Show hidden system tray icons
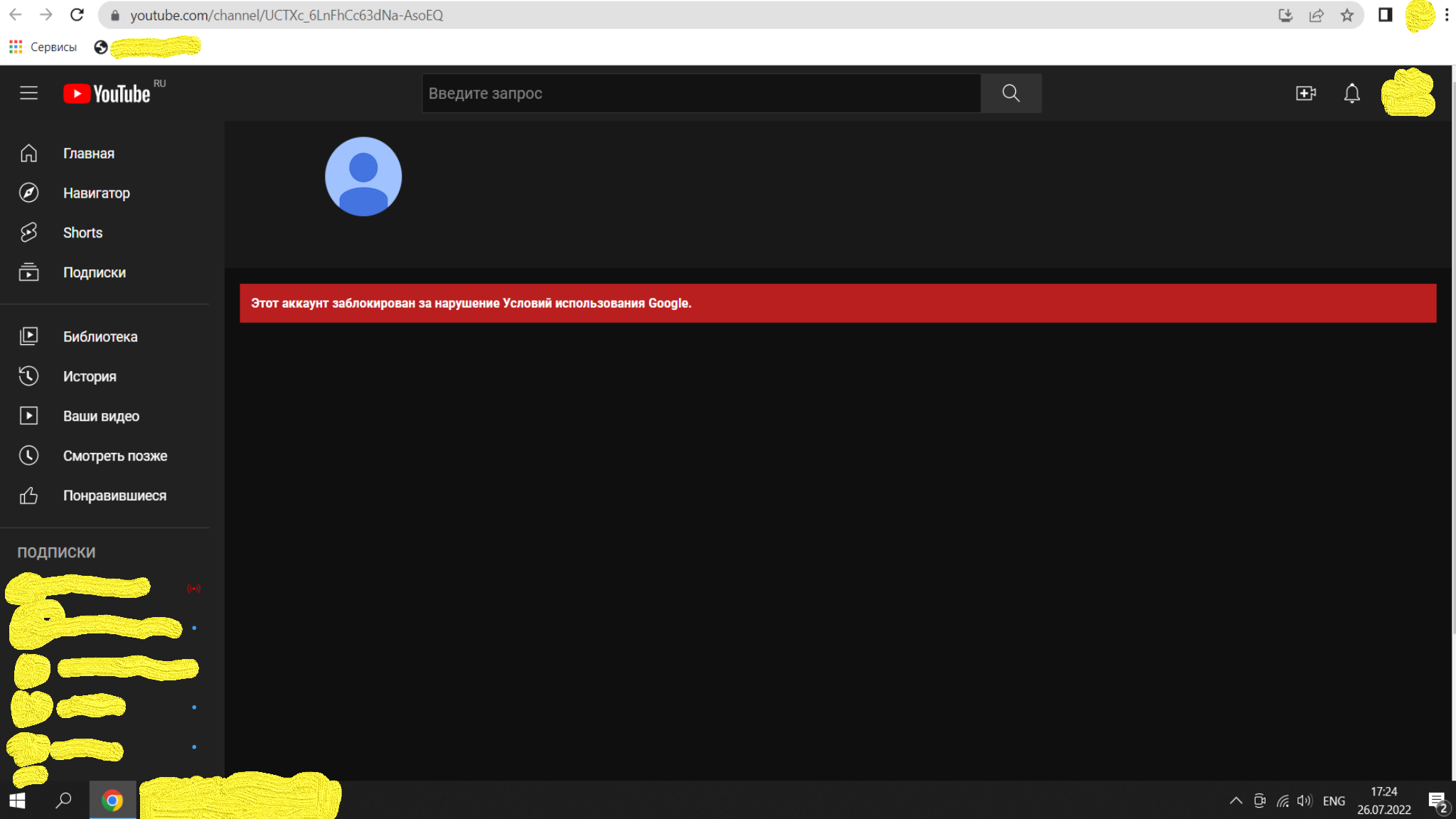Image resolution: width=1456 pixels, height=819 pixels. pos(1236,801)
